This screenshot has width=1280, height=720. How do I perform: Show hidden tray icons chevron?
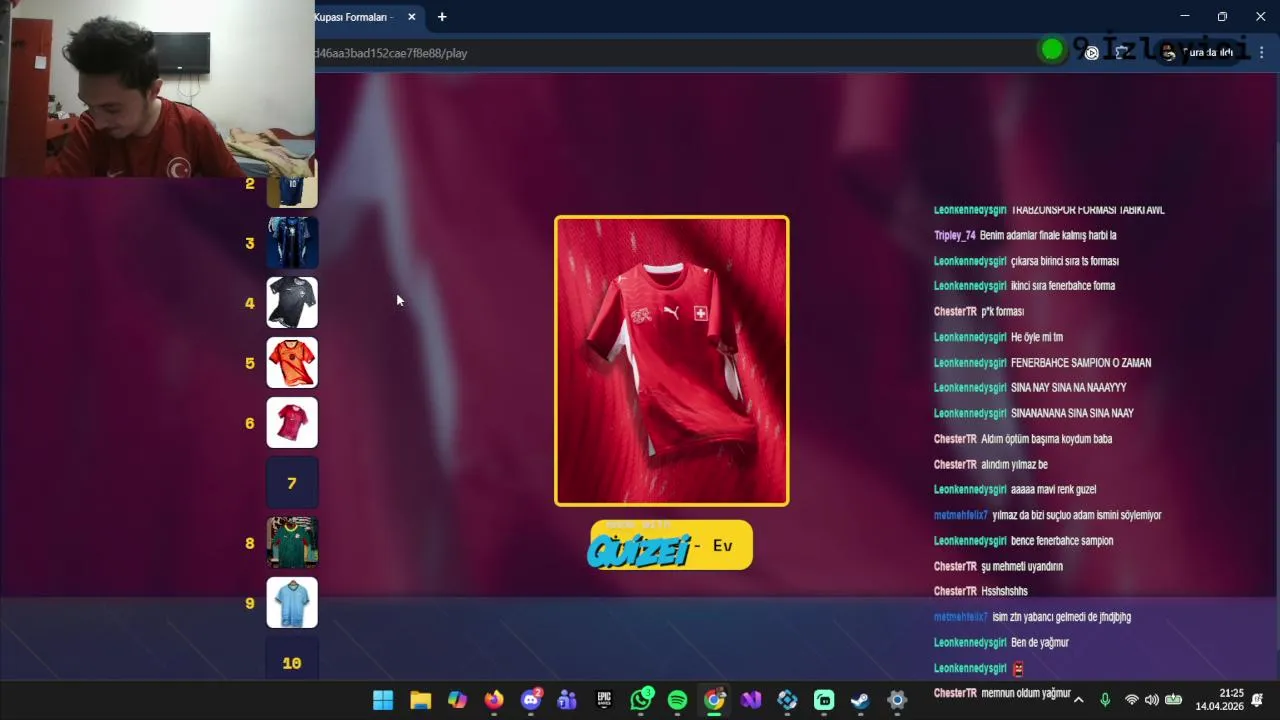point(1078,700)
